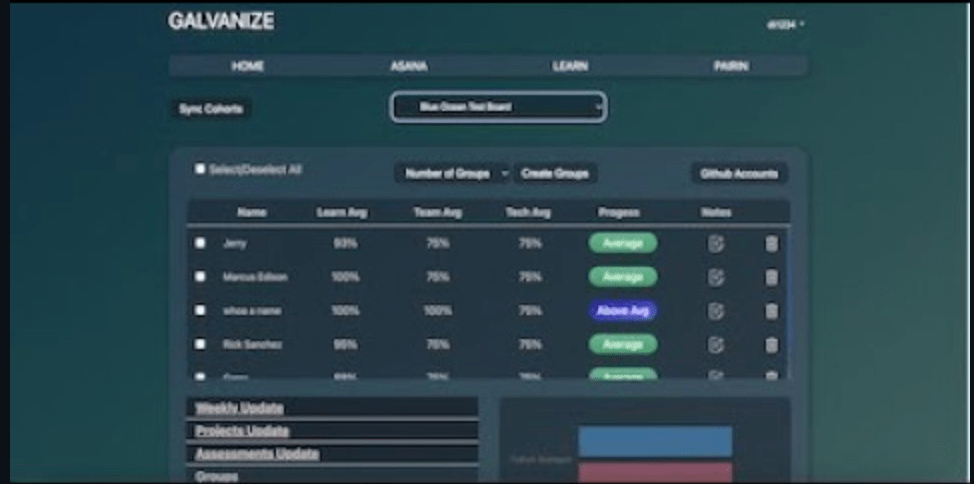Viewport: 974px width, 484px height.
Task: Click the blue bar in the chart
Action: (x=654, y=441)
